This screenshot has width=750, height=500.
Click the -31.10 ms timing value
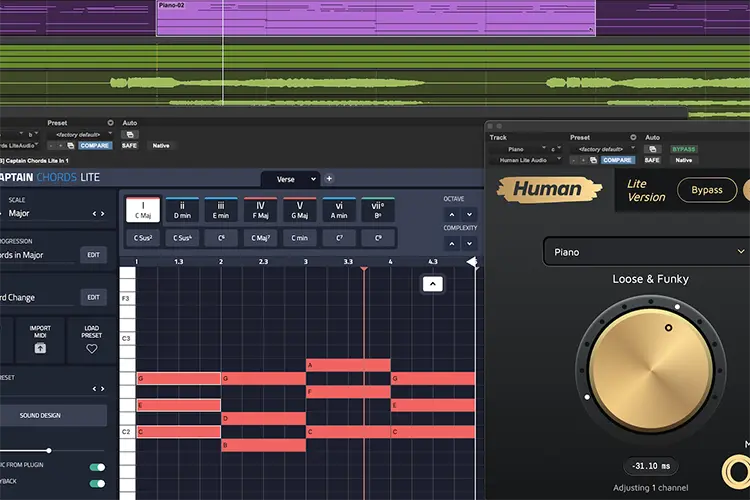point(651,466)
